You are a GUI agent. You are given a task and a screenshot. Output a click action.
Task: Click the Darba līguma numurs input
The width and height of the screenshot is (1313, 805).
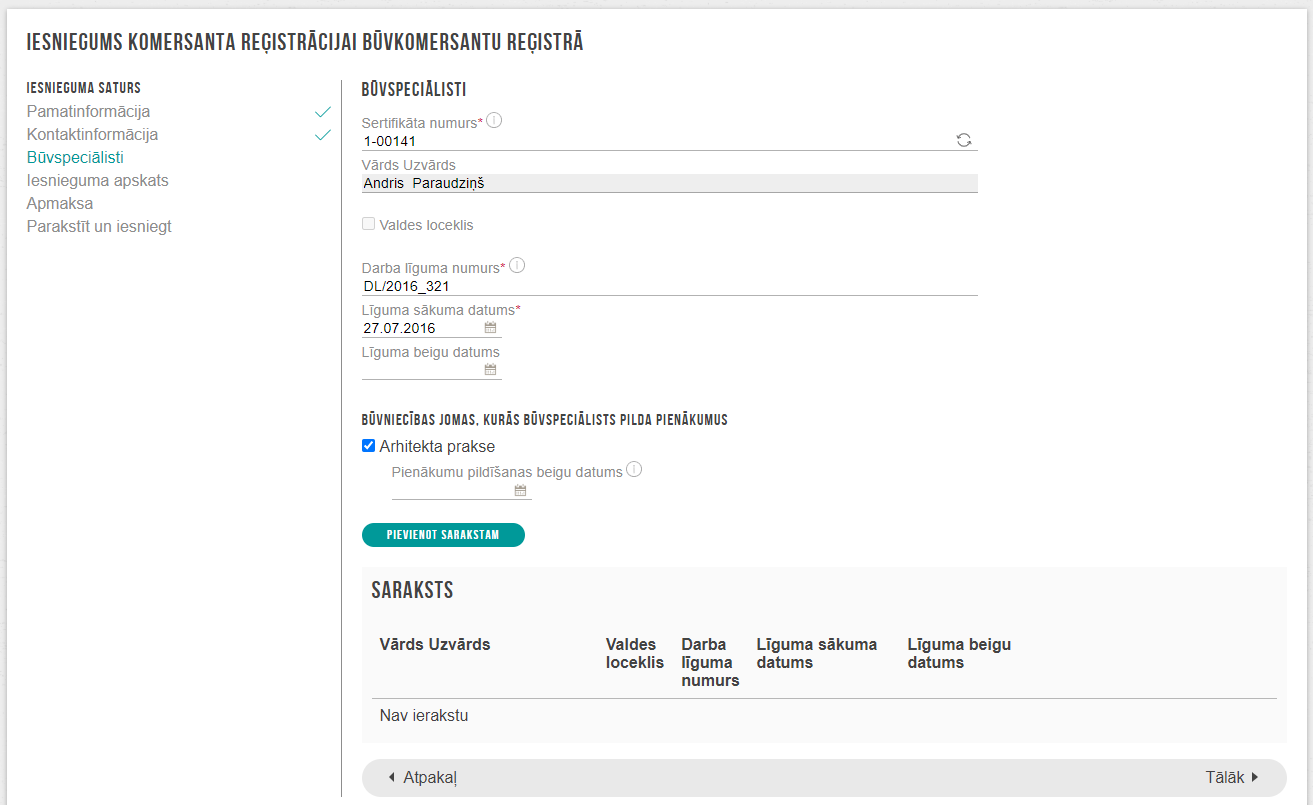point(669,286)
